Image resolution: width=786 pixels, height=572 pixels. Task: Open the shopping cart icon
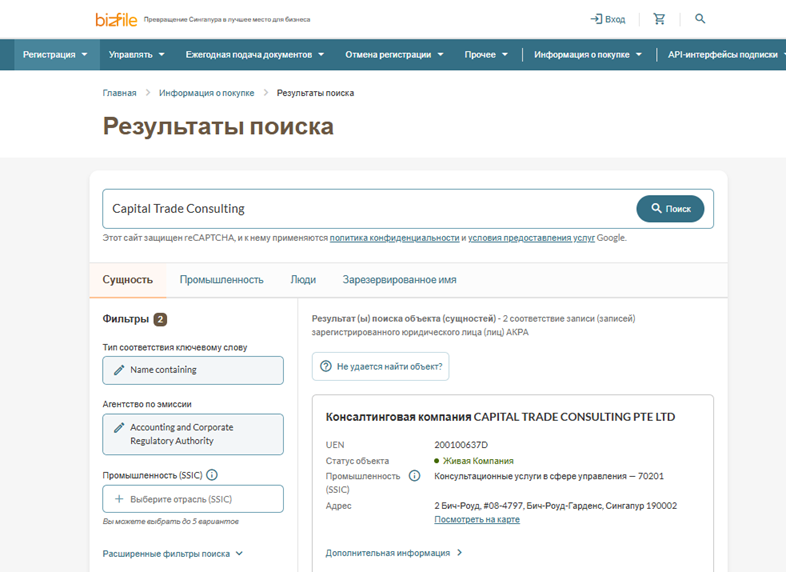[x=659, y=19]
